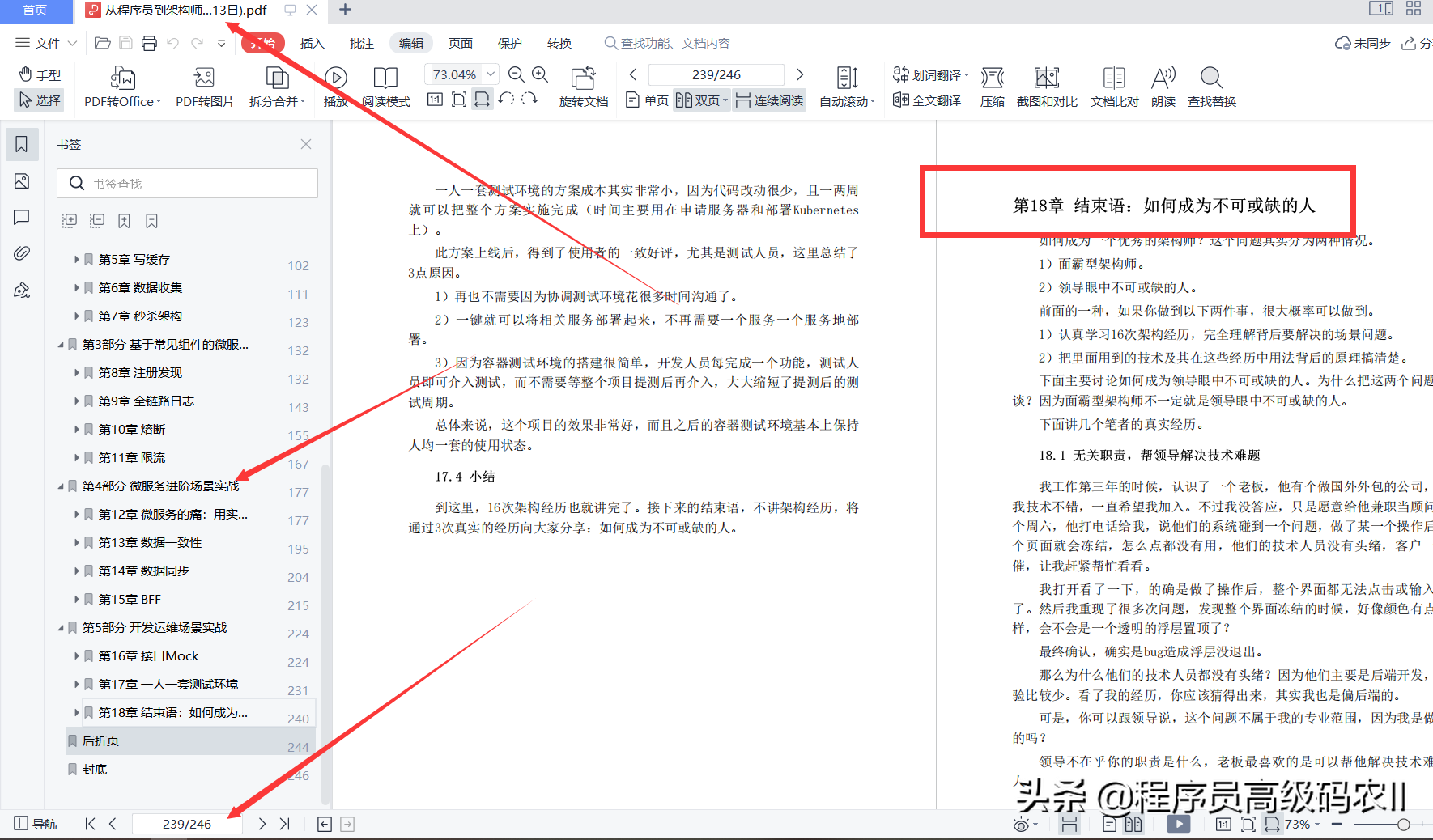This screenshot has width=1433, height=840.
Task: Open the 73.04% zoom dropdown
Action: (491, 74)
